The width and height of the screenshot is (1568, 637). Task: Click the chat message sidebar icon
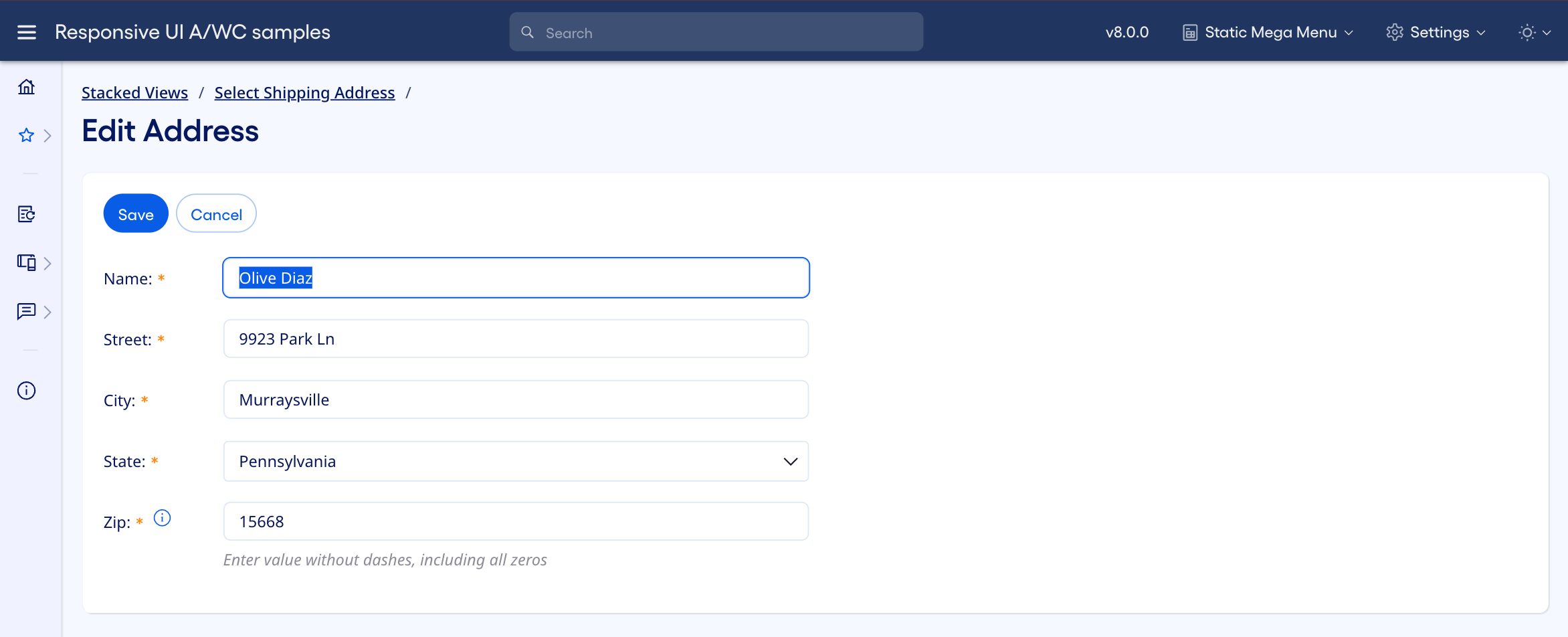pos(27,311)
